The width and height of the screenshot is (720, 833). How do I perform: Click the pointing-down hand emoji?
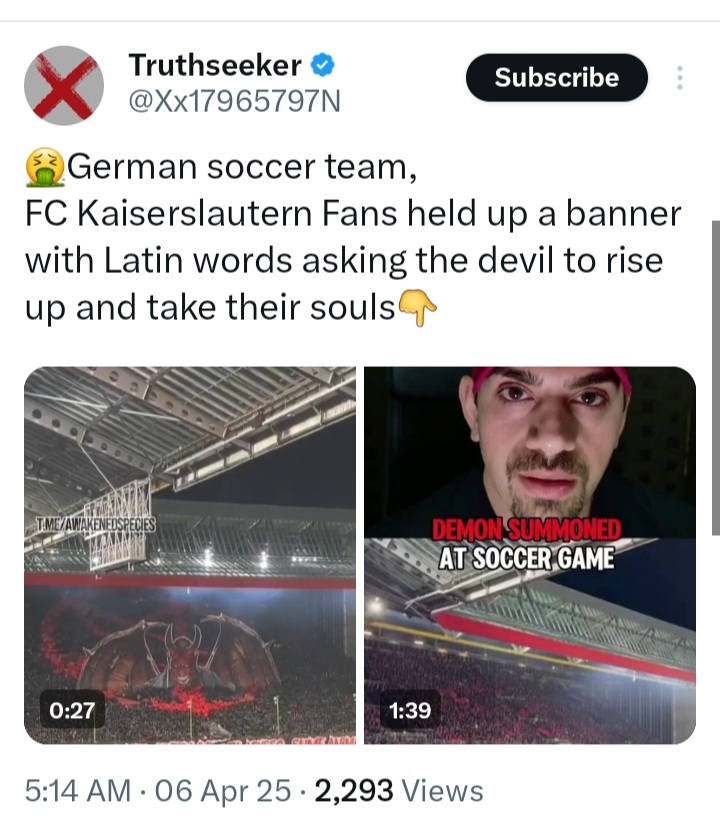[x=418, y=308]
